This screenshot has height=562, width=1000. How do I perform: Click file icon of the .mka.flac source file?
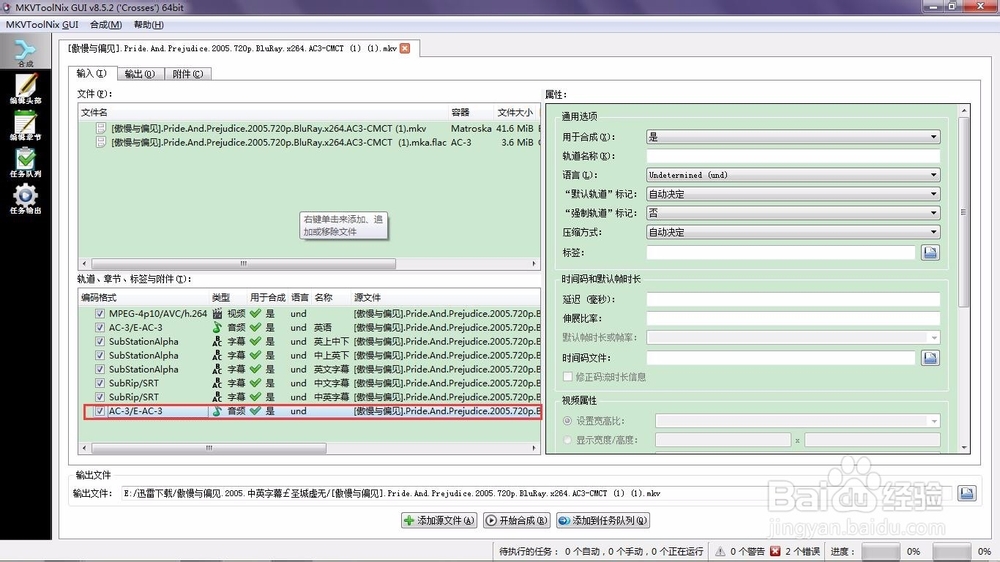coord(101,142)
